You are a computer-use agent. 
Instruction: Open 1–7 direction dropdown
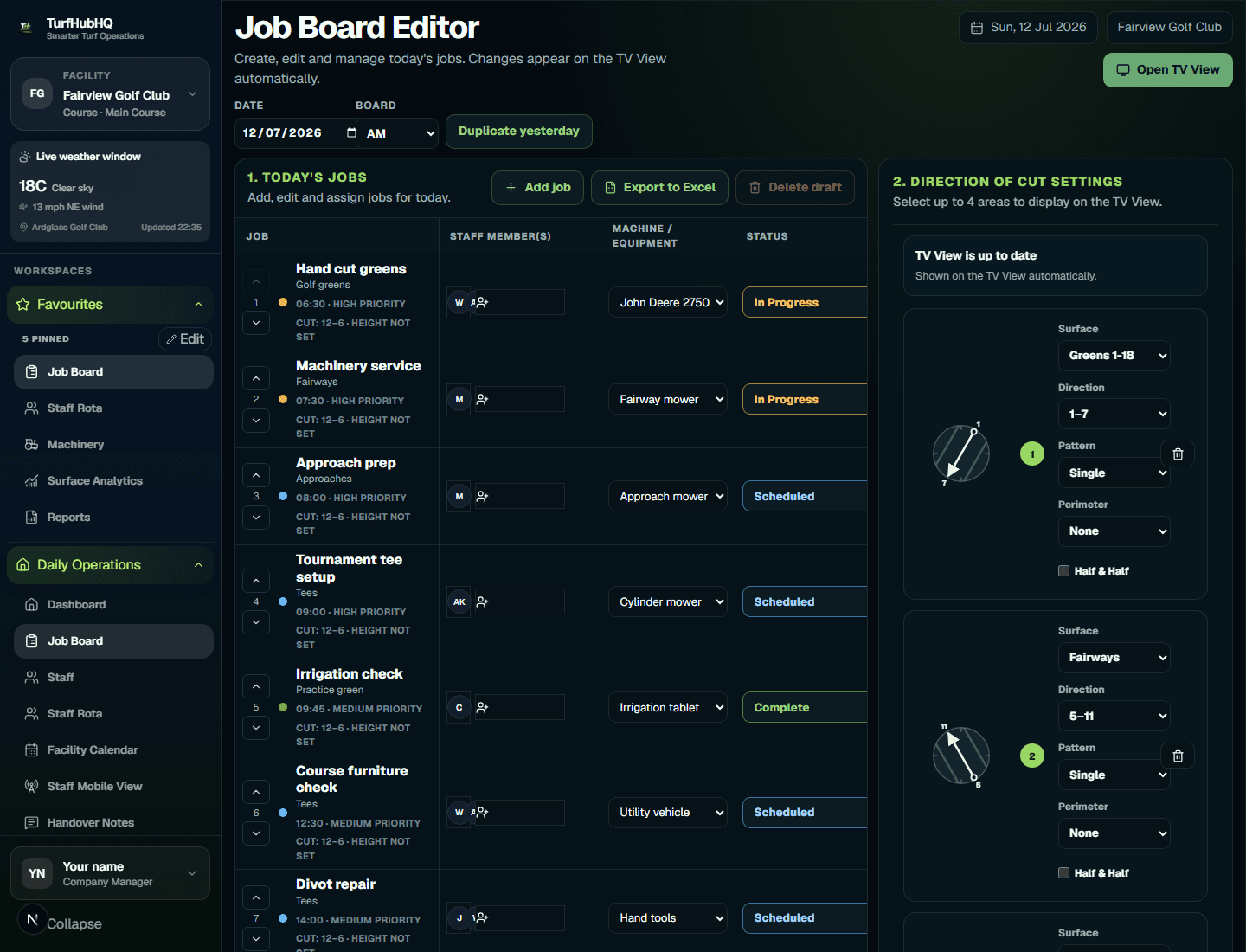(1114, 415)
